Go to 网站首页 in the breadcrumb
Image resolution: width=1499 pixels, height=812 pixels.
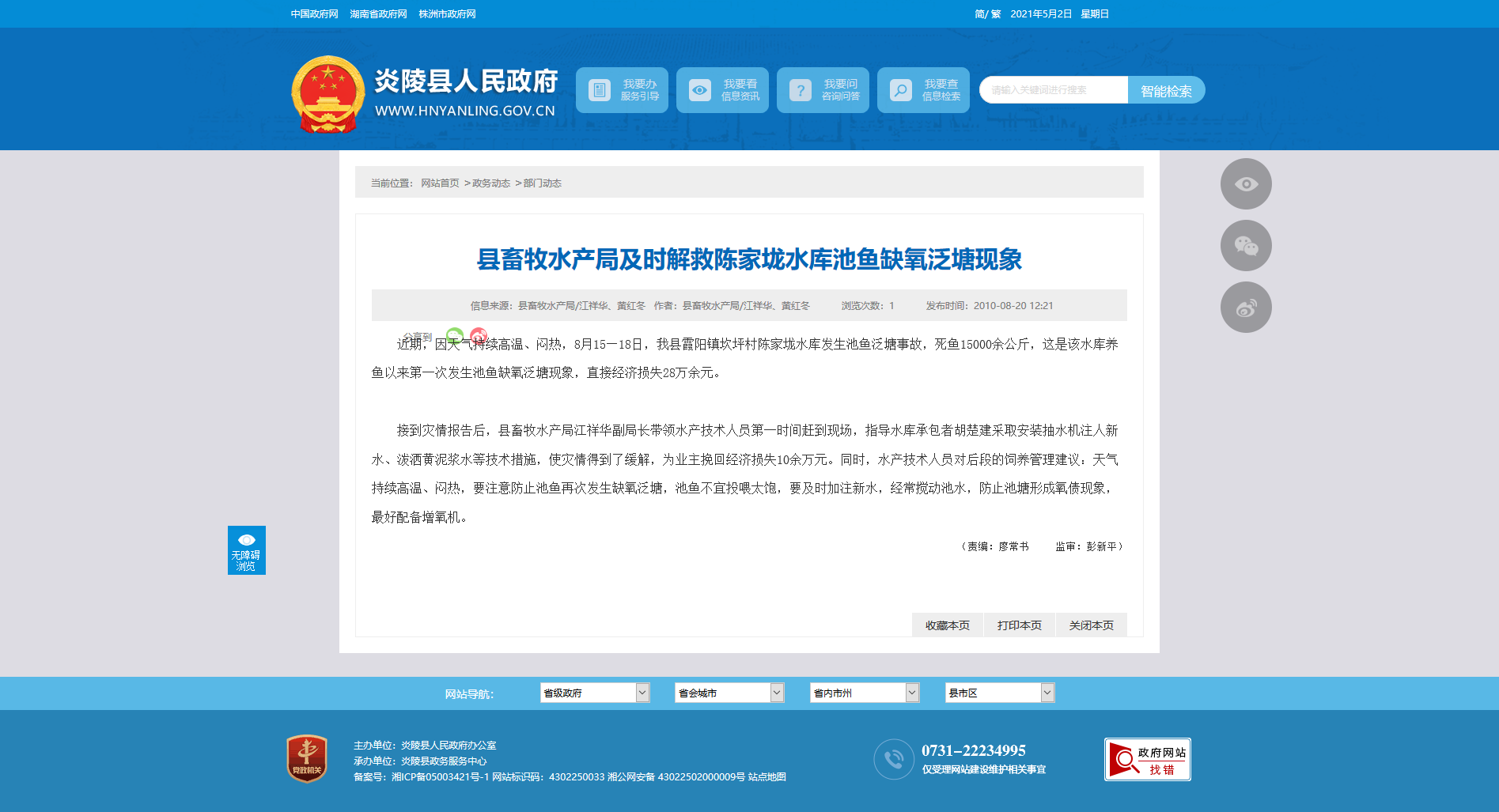pos(440,183)
